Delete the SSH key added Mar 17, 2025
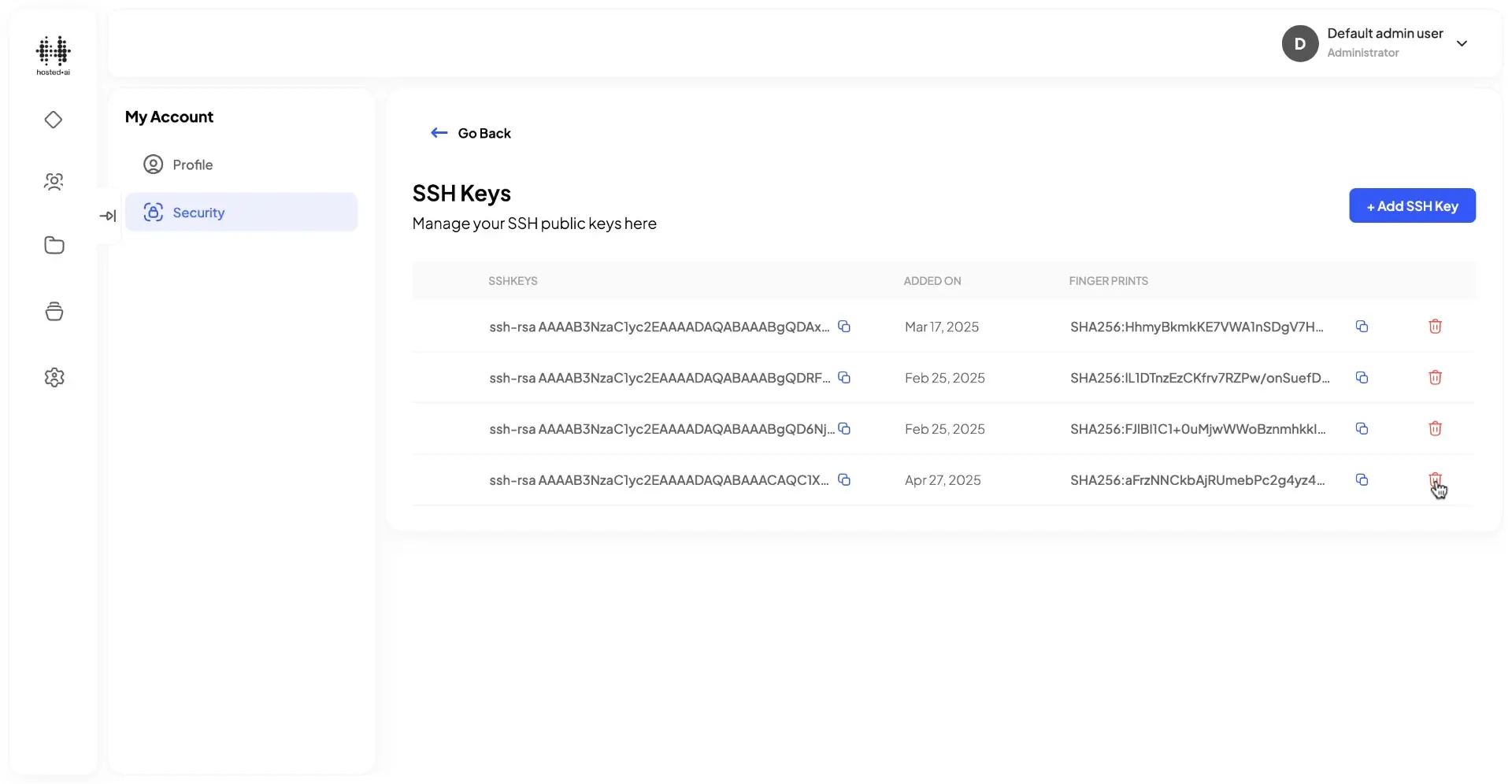The width and height of the screenshot is (1512, 784). point(1436,326)
